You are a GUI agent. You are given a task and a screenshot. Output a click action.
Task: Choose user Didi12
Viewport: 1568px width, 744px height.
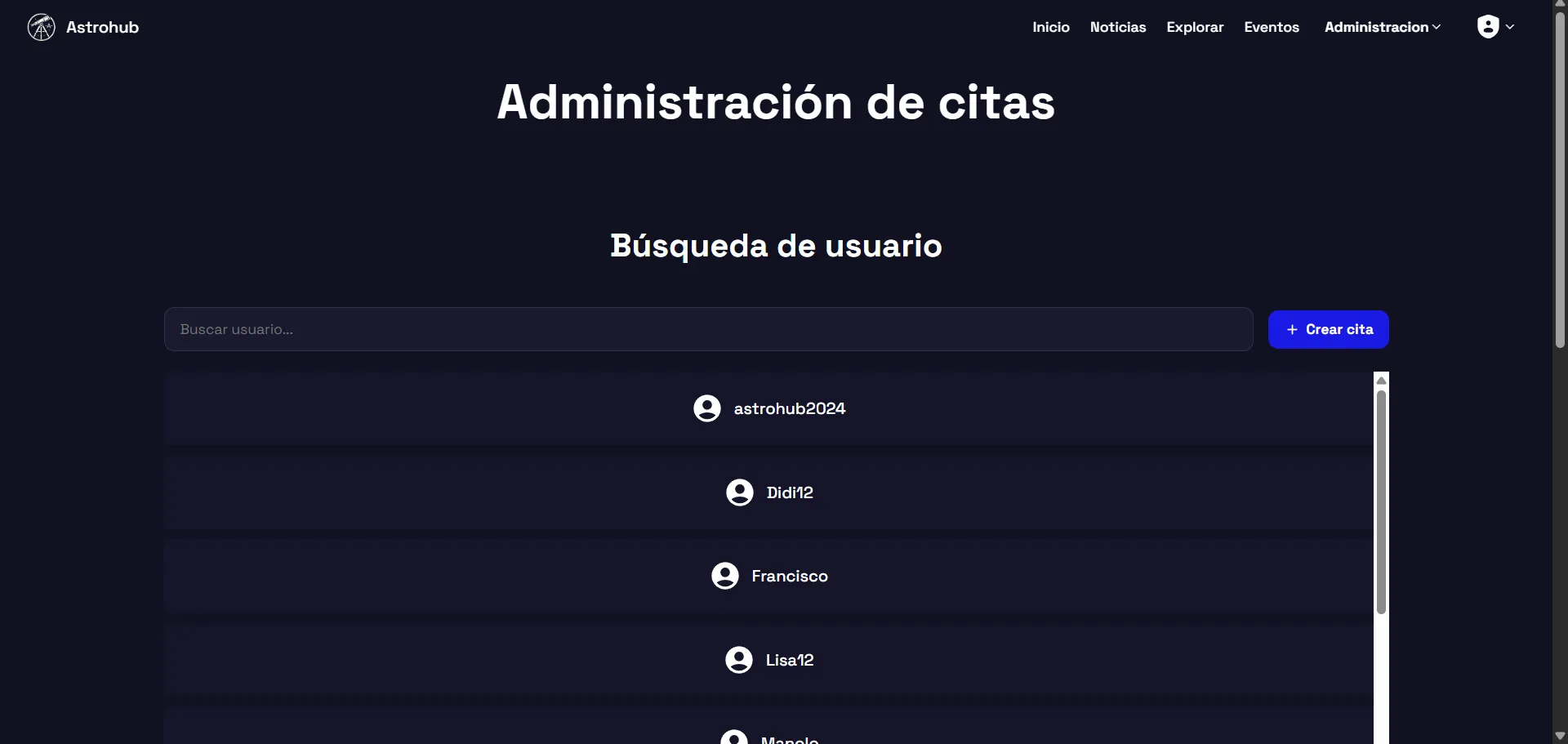coord(768,492)
